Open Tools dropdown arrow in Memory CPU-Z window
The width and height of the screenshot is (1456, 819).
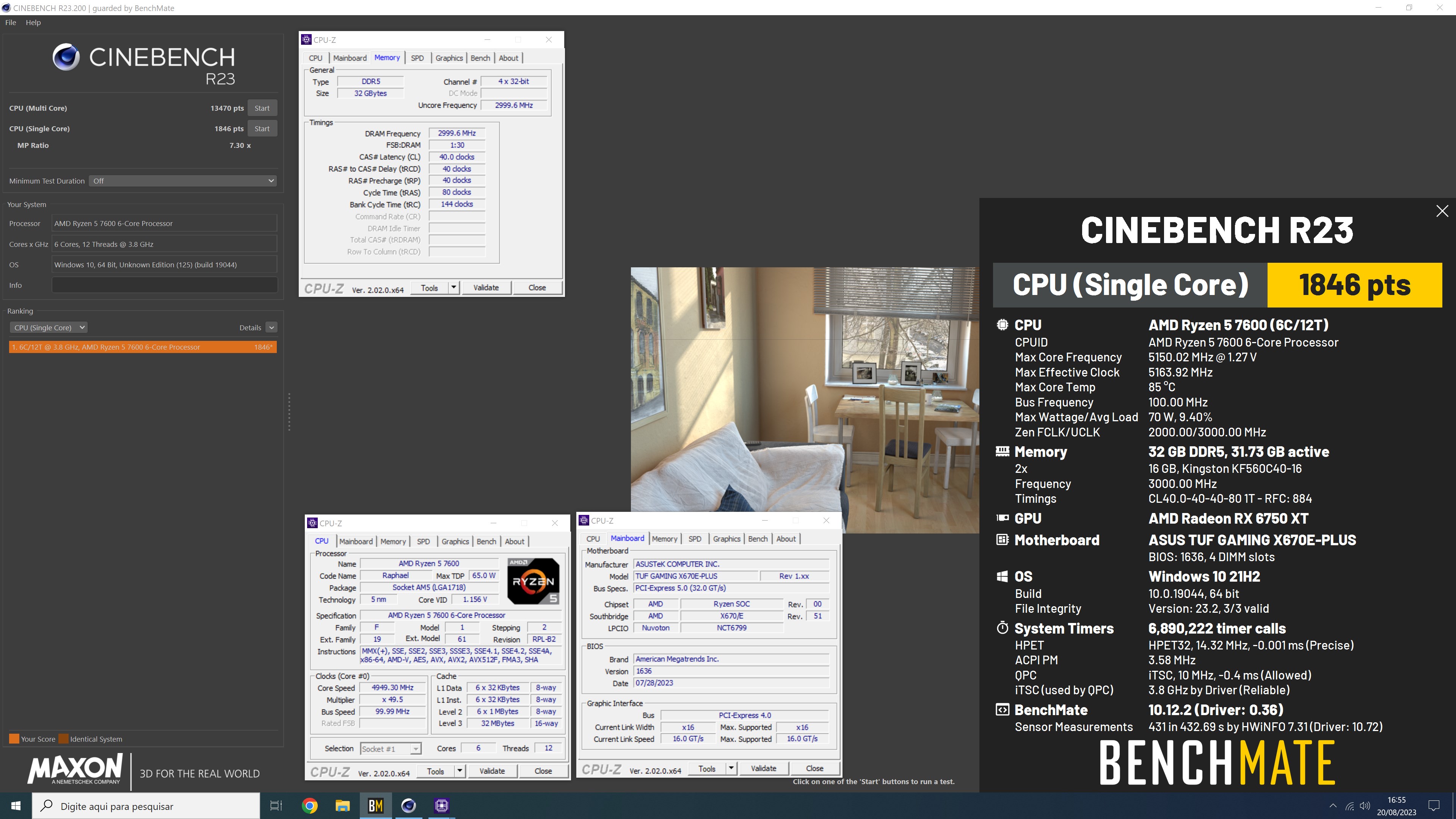453,288
